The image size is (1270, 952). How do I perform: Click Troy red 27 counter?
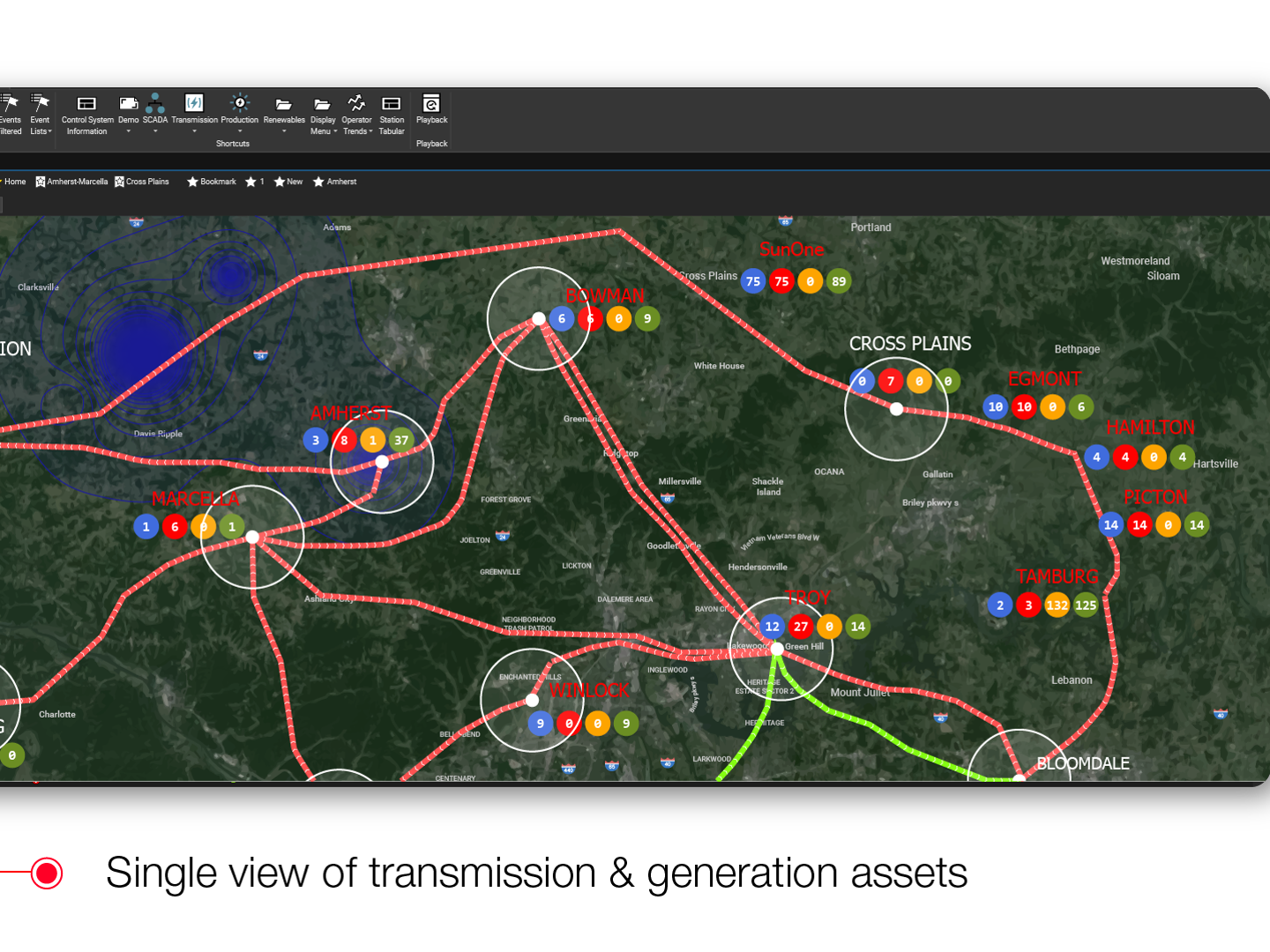(x=801, y=626)
